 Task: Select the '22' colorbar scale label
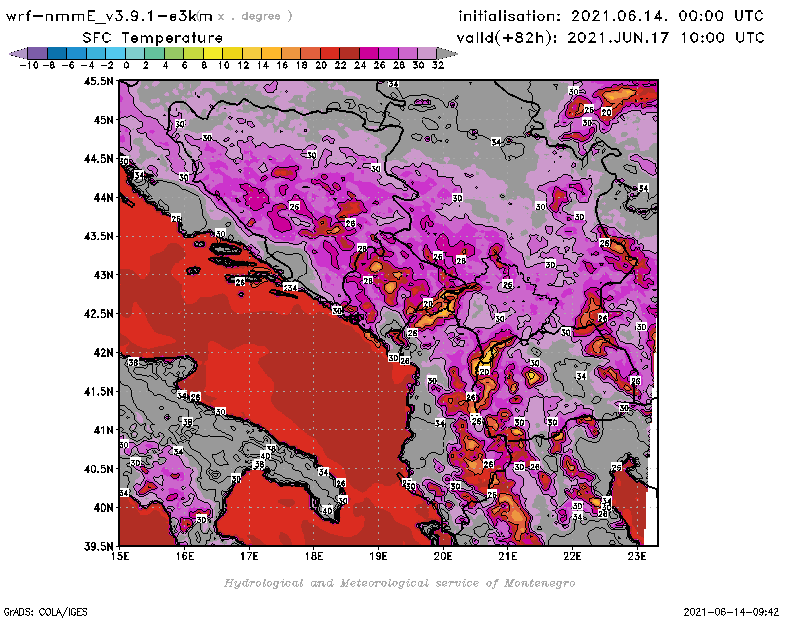(x=340, y=65)
